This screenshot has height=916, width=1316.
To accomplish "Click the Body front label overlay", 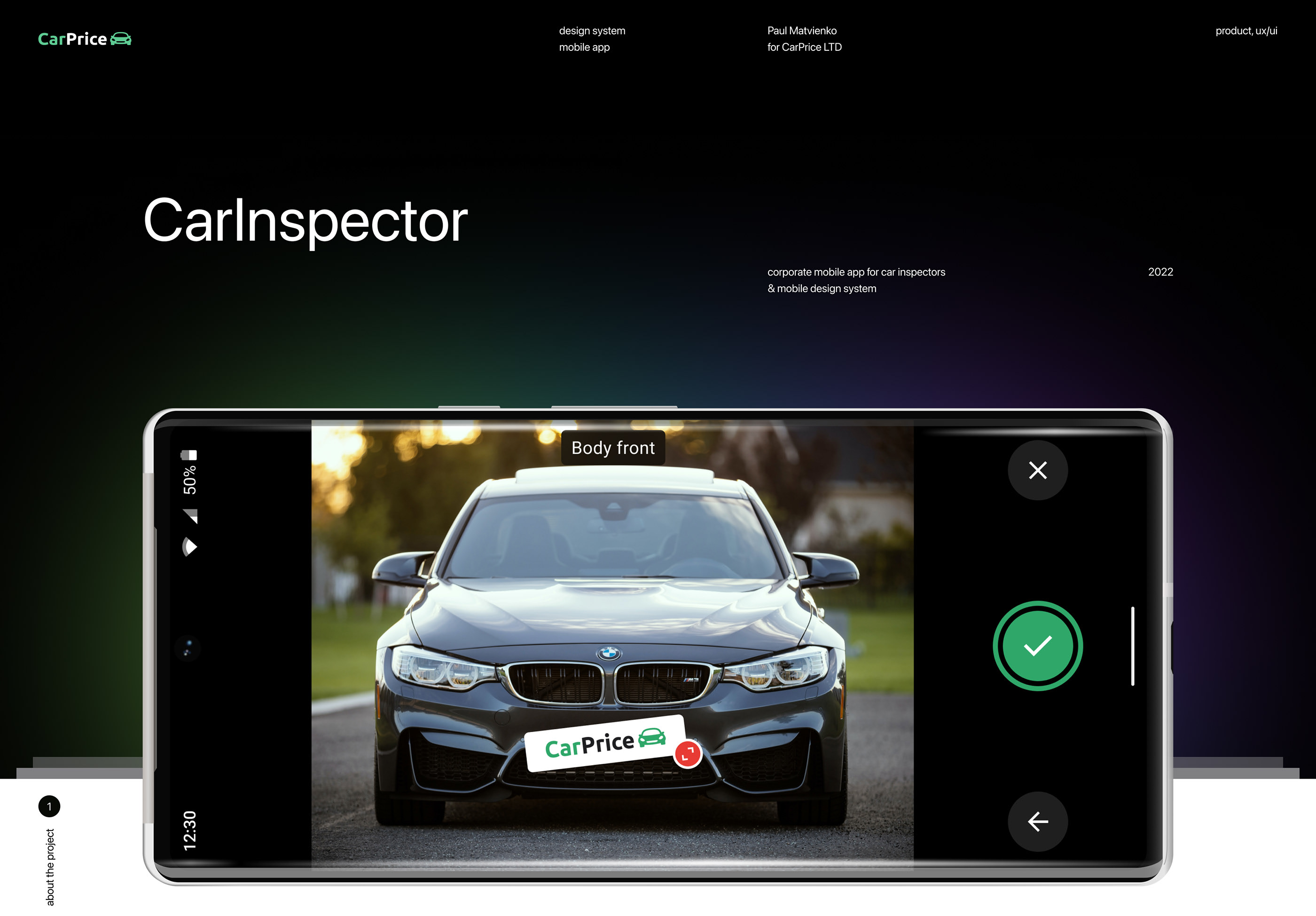I will [x=613, y=448].
